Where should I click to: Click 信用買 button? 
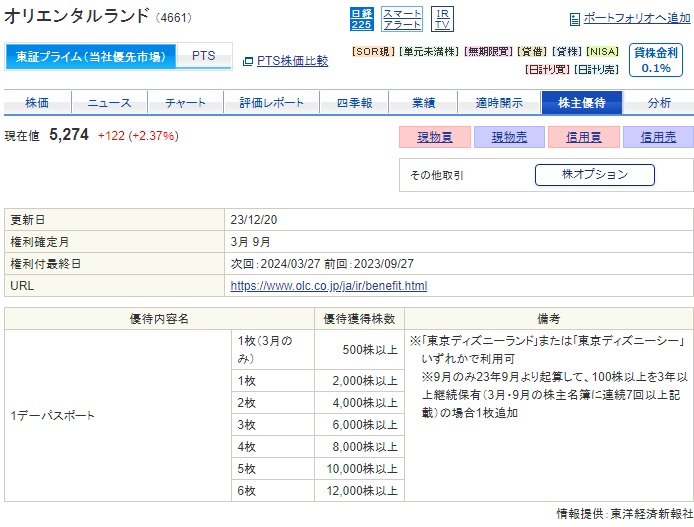tap(584, 137)
